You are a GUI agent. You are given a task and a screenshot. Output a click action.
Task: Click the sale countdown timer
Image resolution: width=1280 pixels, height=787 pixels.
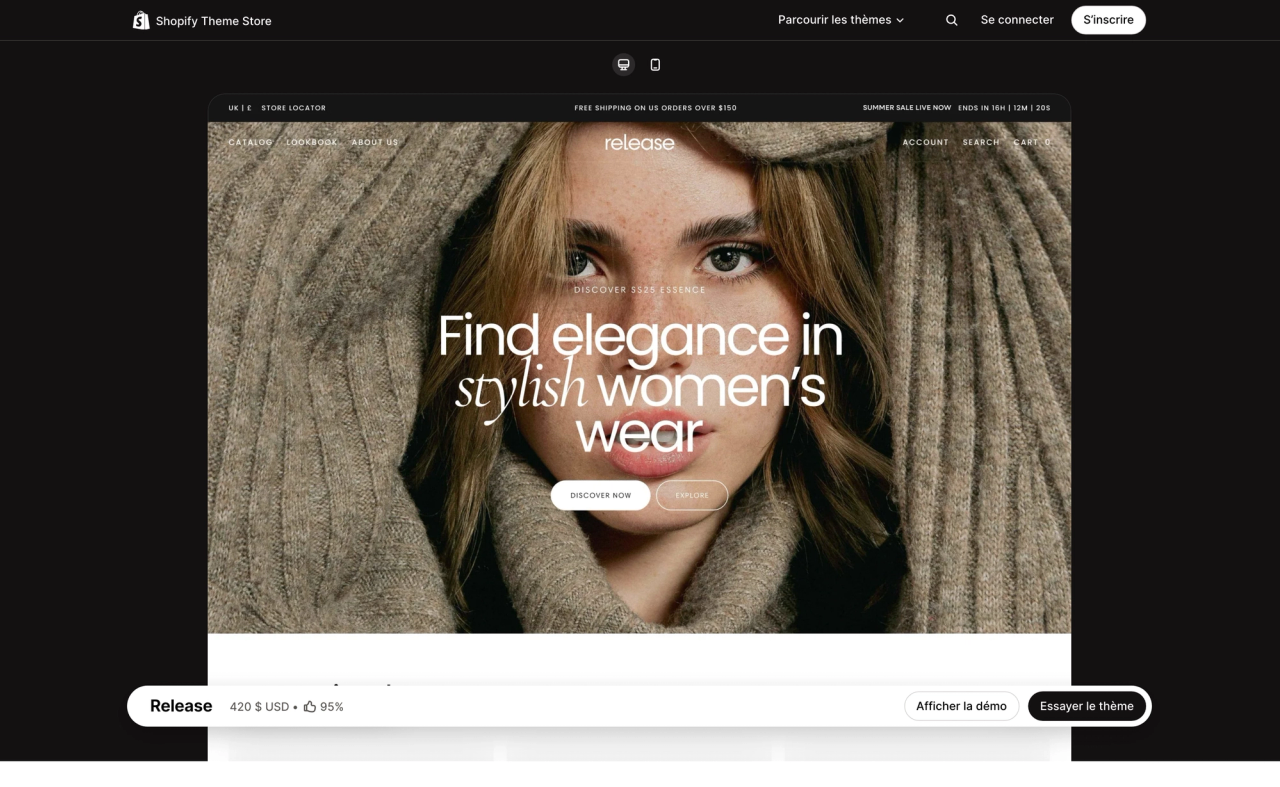(x=1004, y=108)
